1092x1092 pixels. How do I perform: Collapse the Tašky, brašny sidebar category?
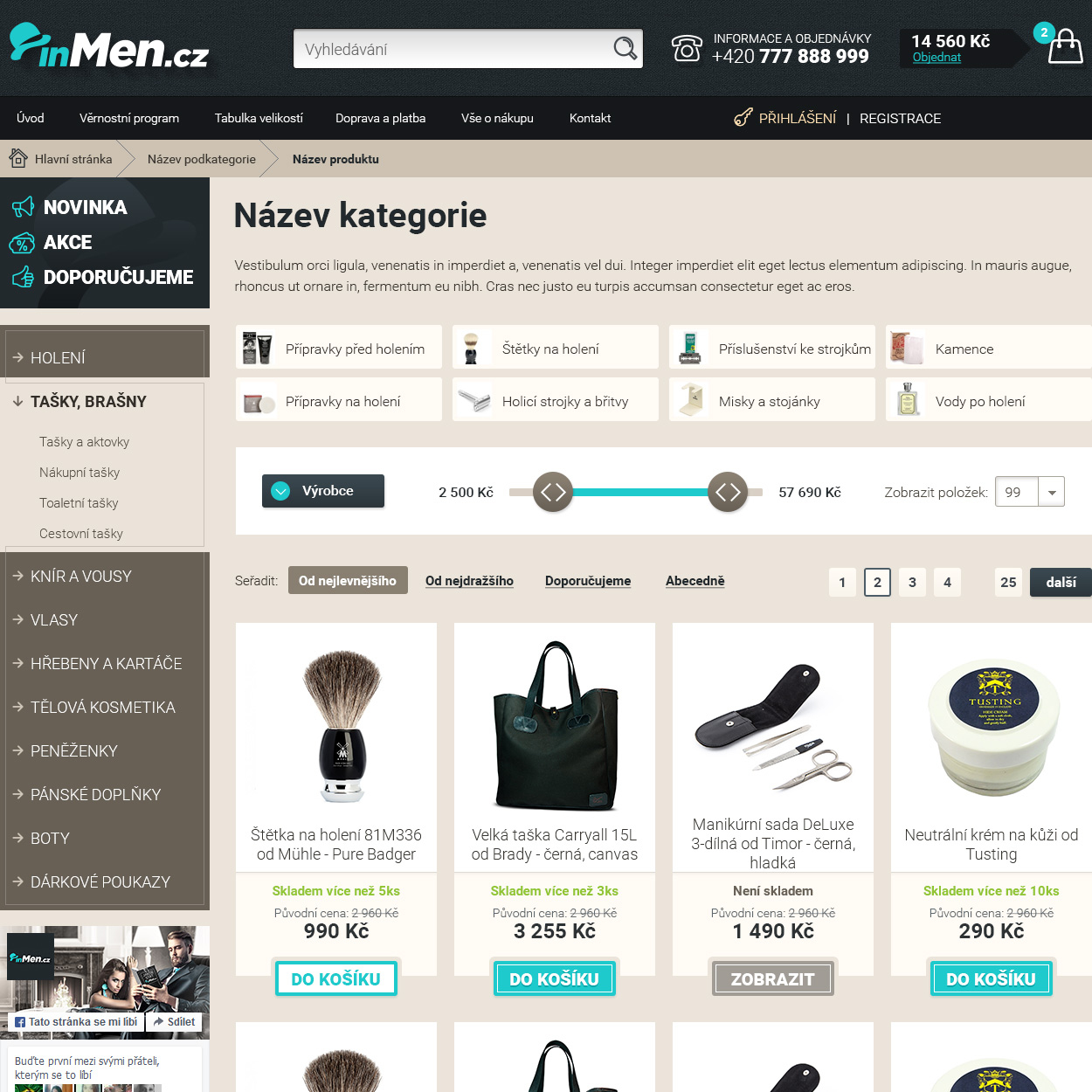(x=88, y=401)
